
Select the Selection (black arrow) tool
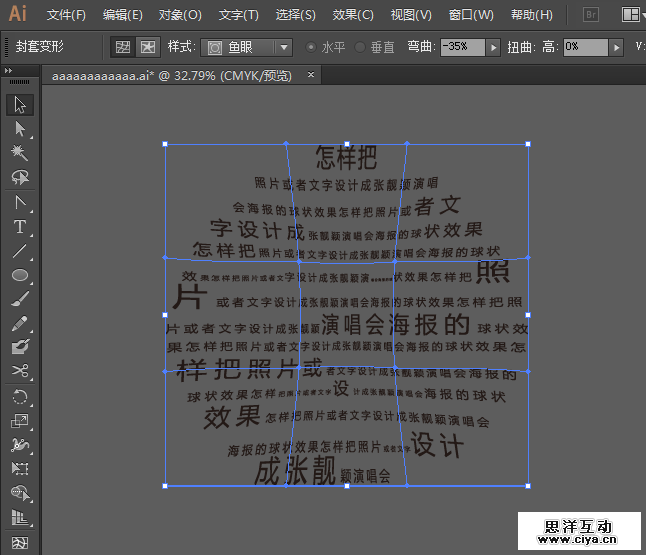19,105
